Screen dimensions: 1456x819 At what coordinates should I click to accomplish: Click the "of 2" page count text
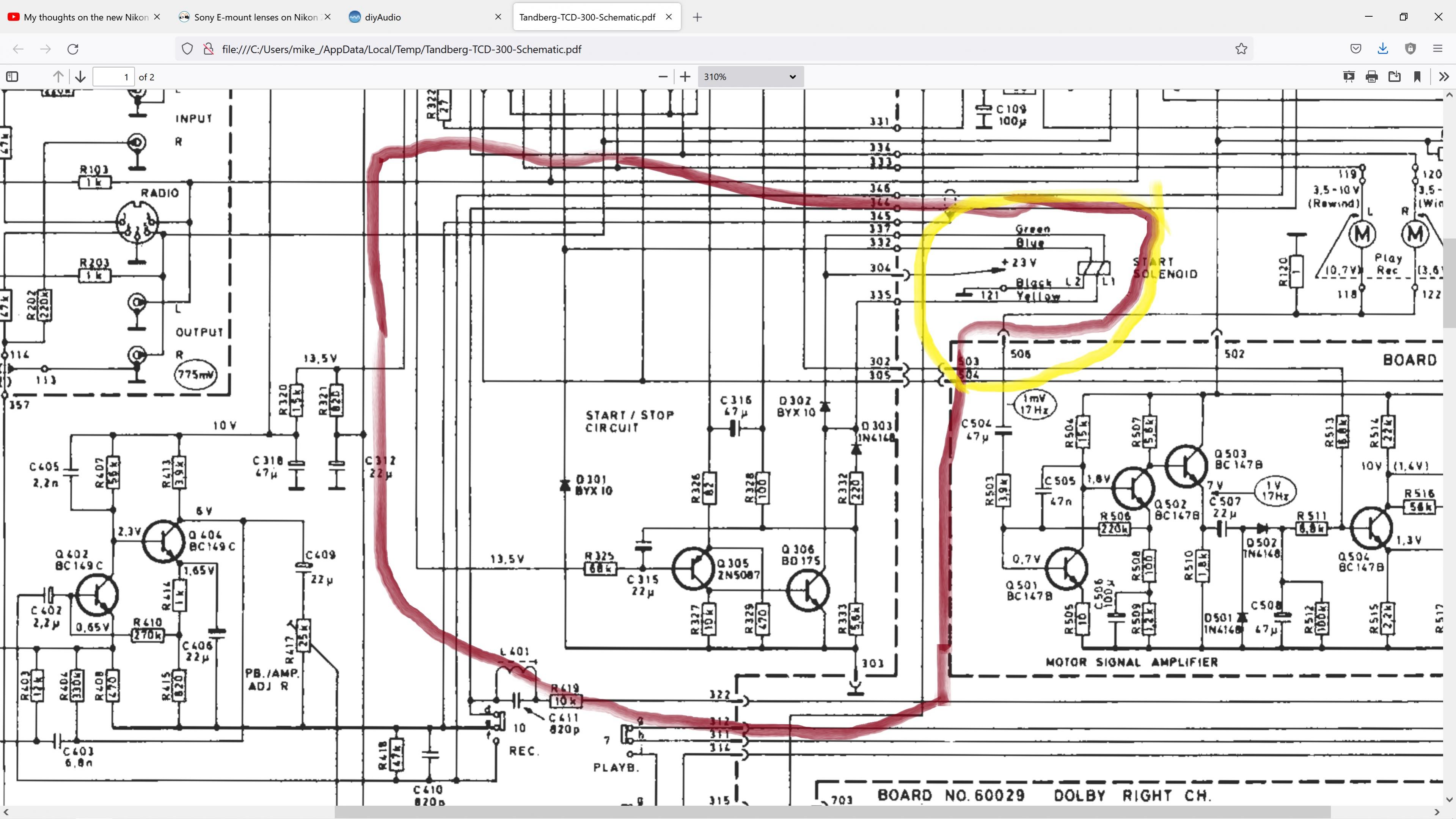[x=146, y=77]
